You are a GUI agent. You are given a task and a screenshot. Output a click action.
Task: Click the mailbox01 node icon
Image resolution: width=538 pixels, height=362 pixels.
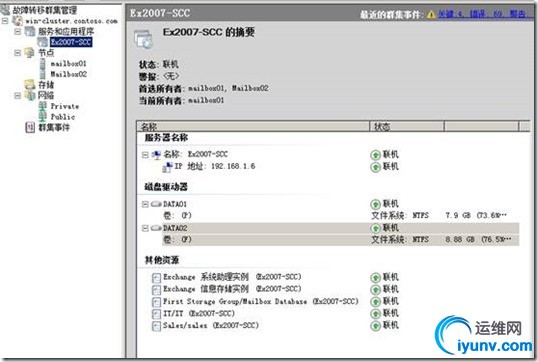tap(43, 63)
